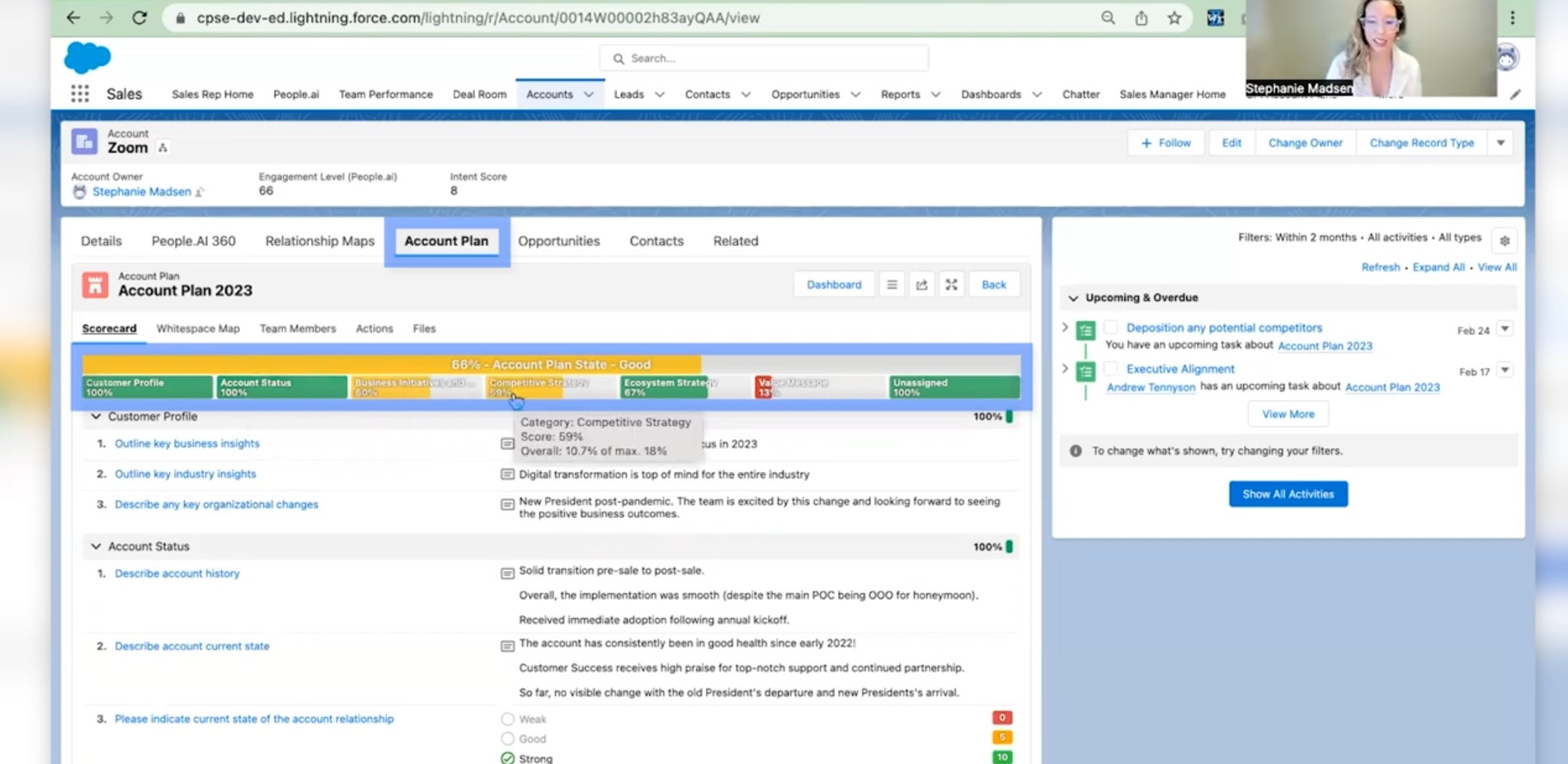Open the People.AI 360 tab
The height and width of the screenshot is (764, 1568).
193,241
